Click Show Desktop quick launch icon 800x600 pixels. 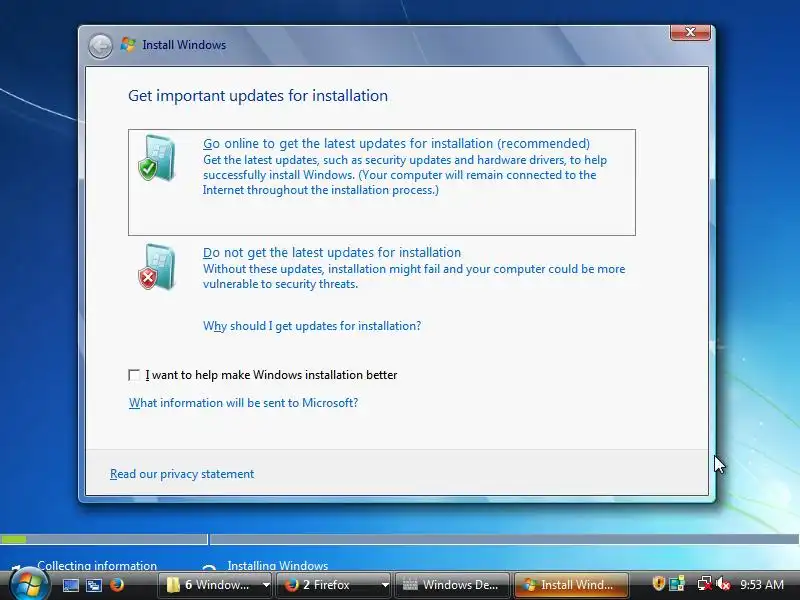(70, 585)
